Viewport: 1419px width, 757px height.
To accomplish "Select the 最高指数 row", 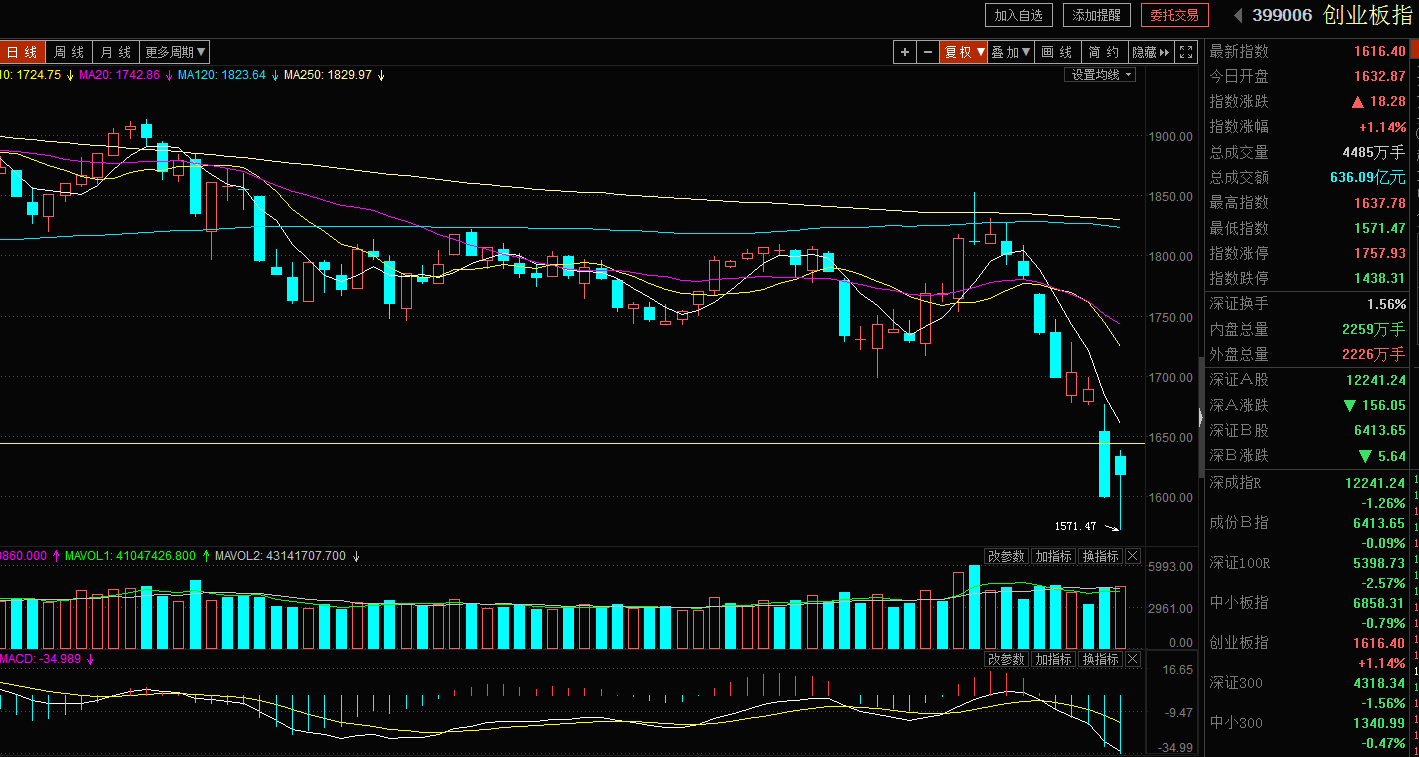I will click(x=1308, y=202).
